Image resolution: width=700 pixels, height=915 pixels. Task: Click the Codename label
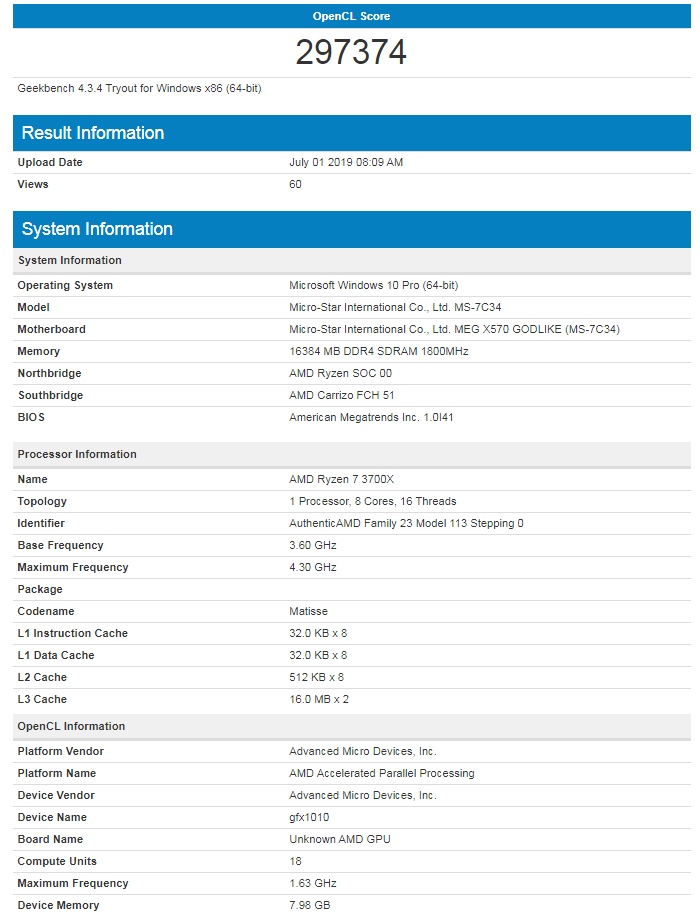tap(46, 611)
